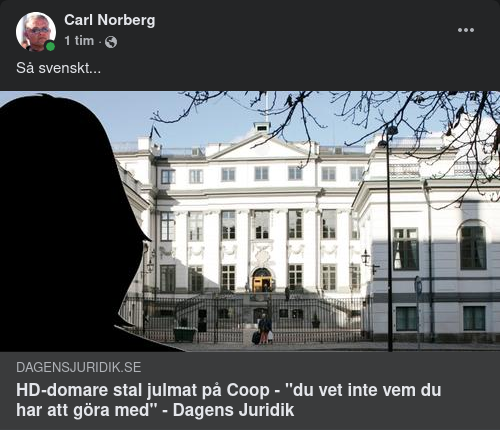Click the arched window on right building
Viewport: 500px width, 430px height.
(473, 245)
